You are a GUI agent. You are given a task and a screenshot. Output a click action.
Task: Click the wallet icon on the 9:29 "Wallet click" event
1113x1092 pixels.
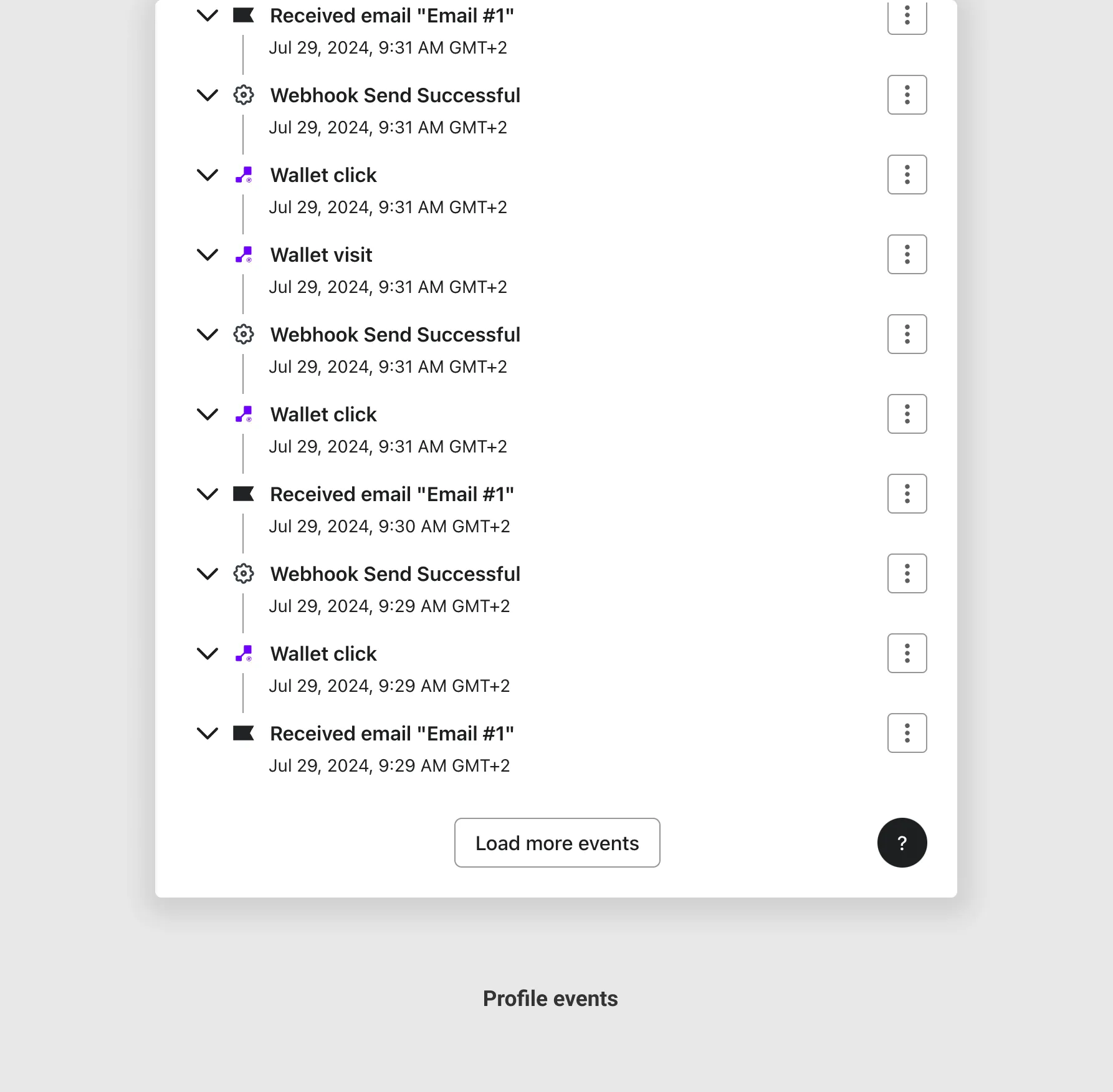coord(244,653)
